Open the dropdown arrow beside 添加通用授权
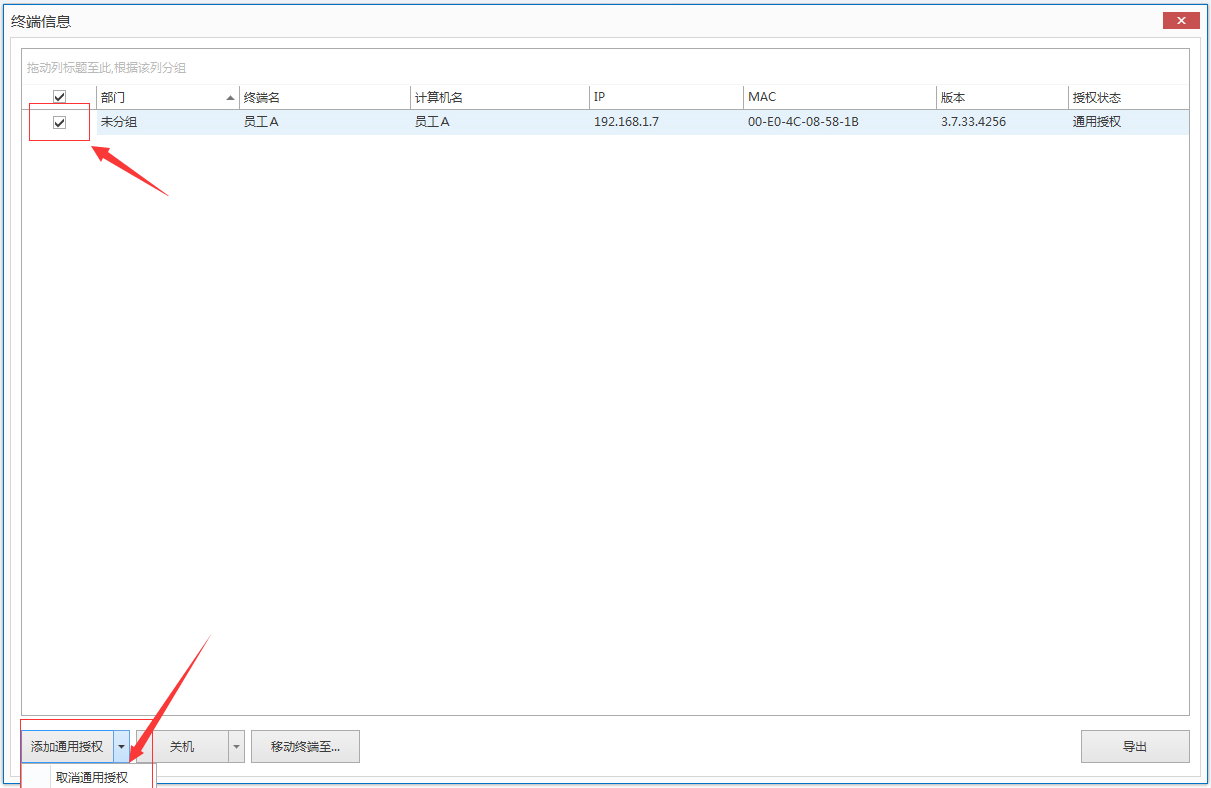The width and height of the screenshot is (1211, 788). tap(121, 747)
